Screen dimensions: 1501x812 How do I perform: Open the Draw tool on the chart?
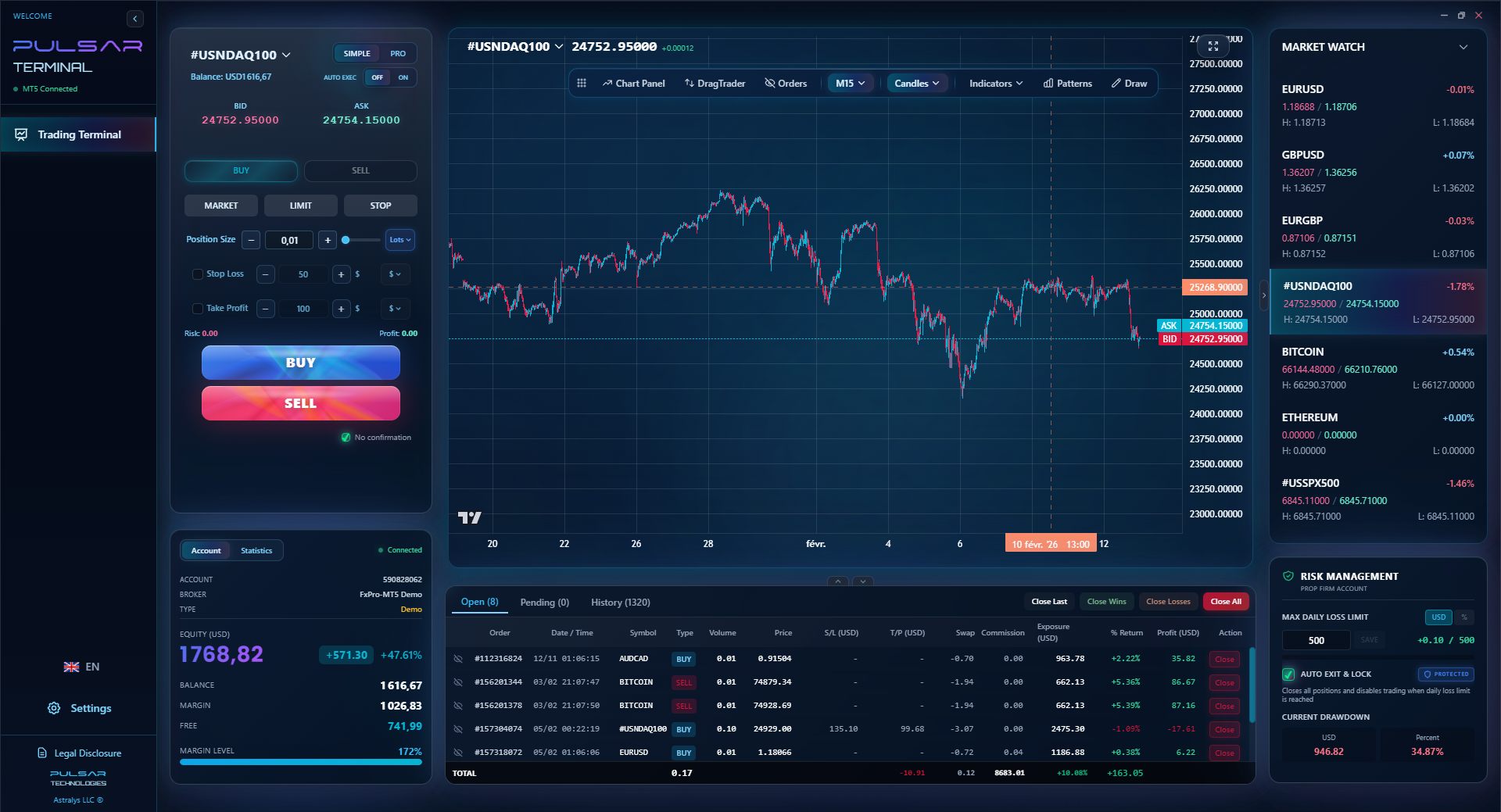(1129, 83)
